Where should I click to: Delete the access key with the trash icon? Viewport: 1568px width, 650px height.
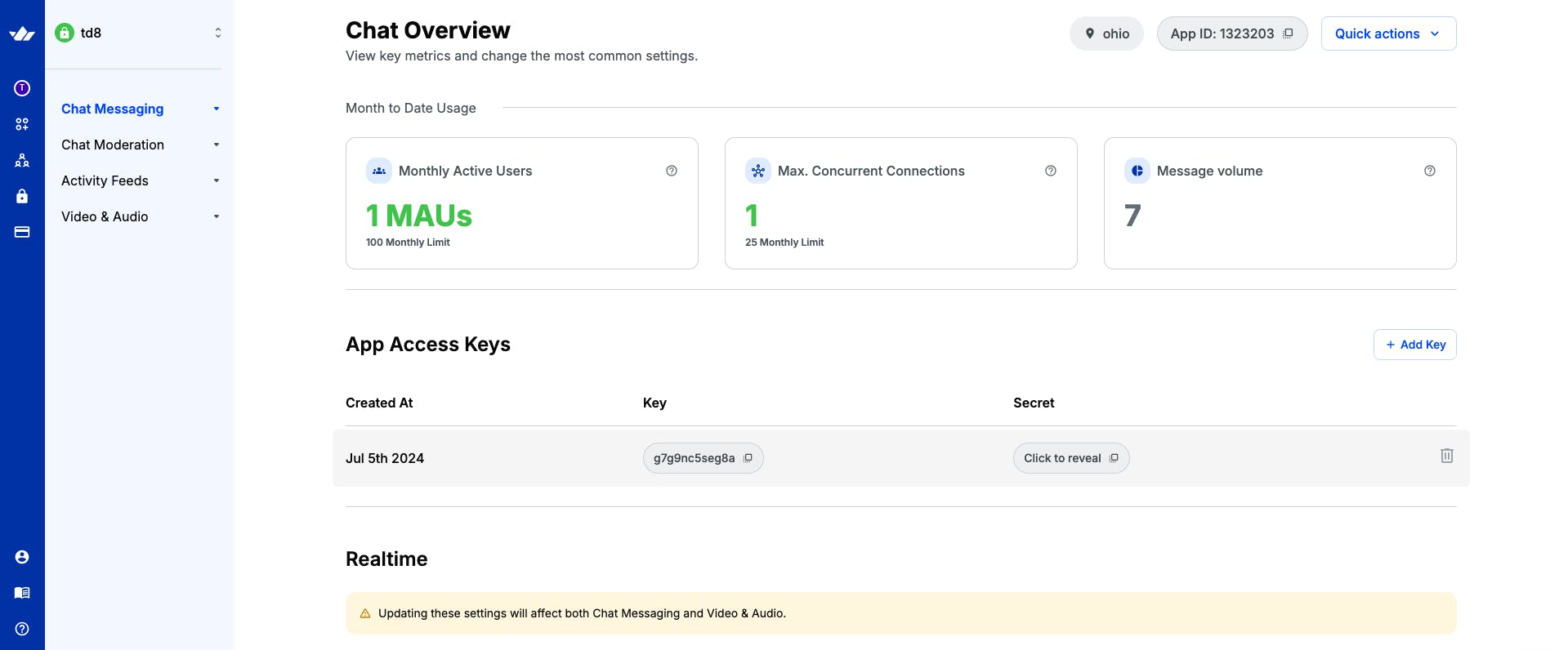coord(1446,456)
